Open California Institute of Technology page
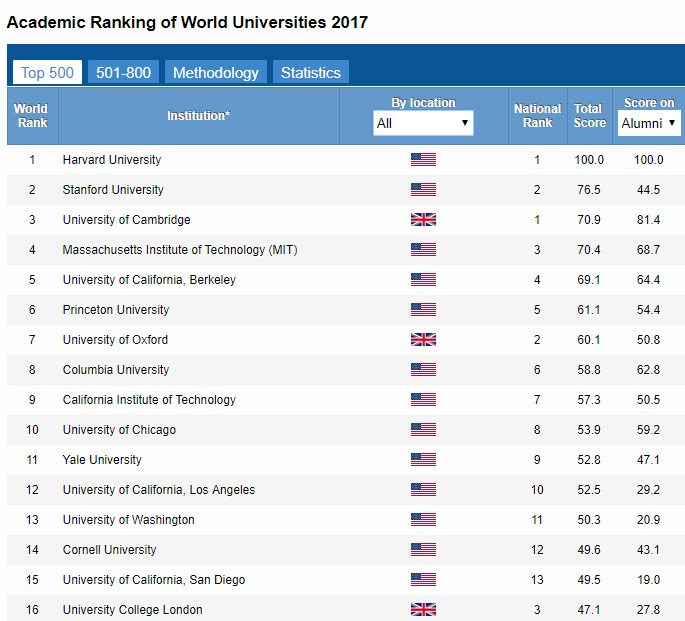This screenshot has height=621, width=685. tap(149, 400)
